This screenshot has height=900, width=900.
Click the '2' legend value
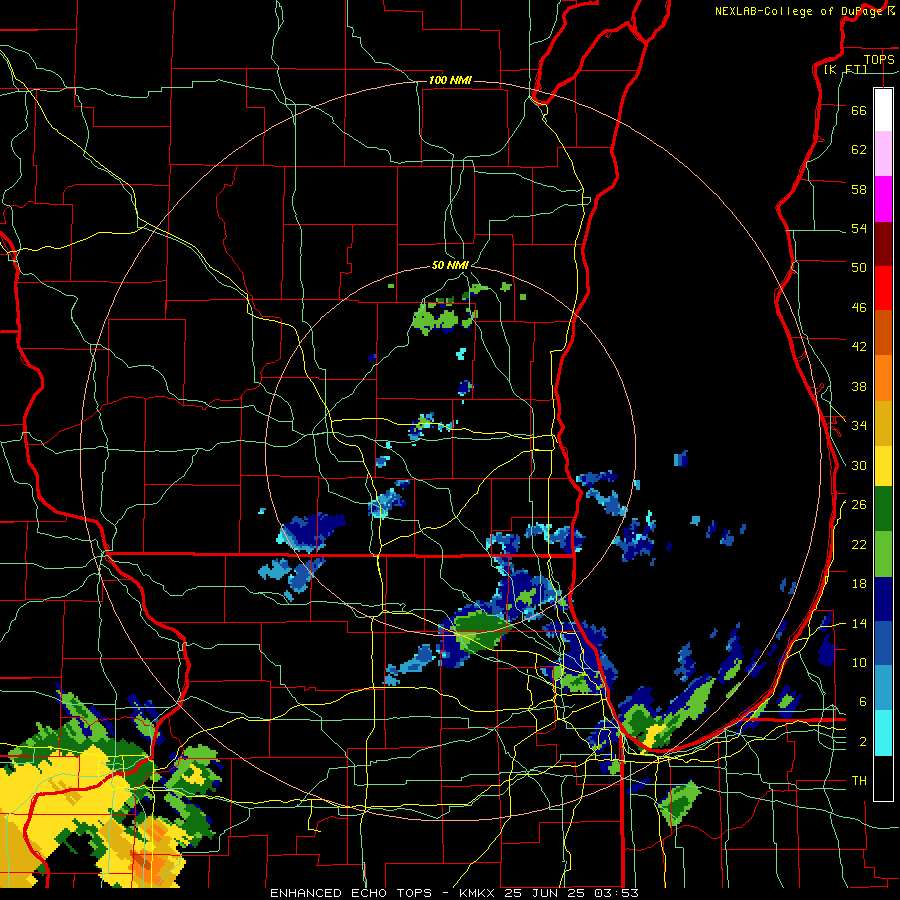[x=863, y=742]
